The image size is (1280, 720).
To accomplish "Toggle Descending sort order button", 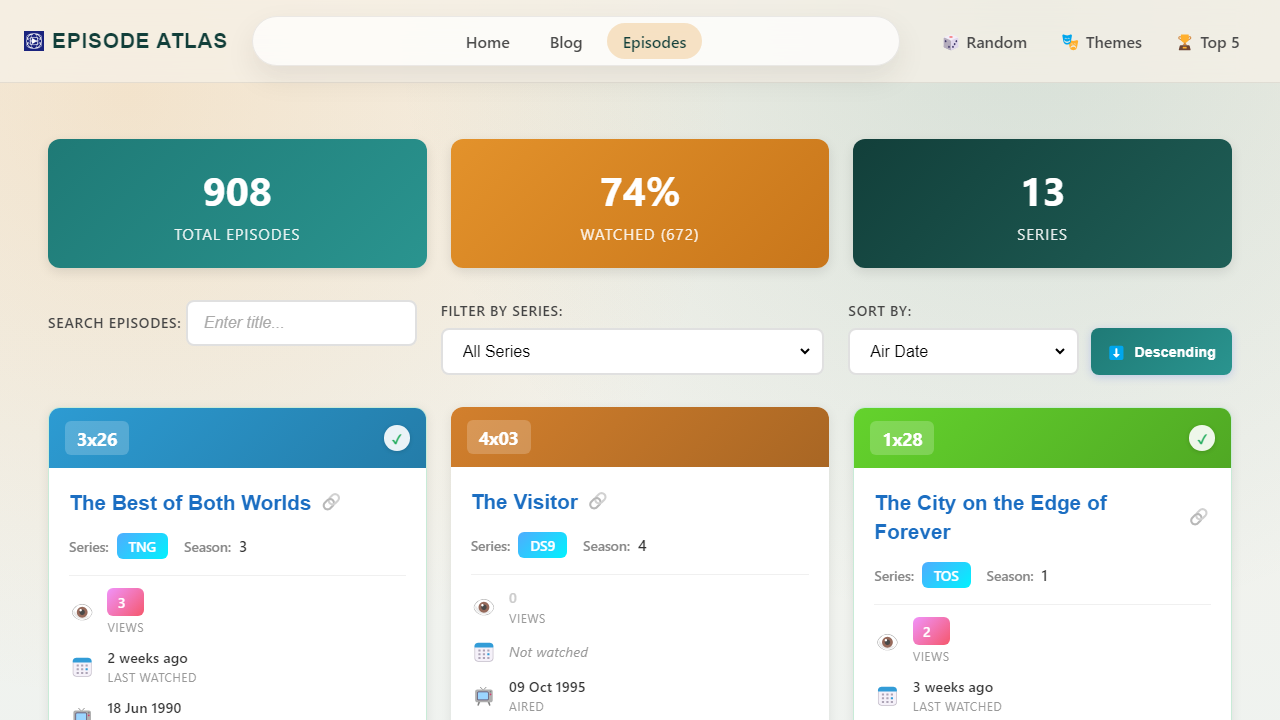I will [1161, 352].
